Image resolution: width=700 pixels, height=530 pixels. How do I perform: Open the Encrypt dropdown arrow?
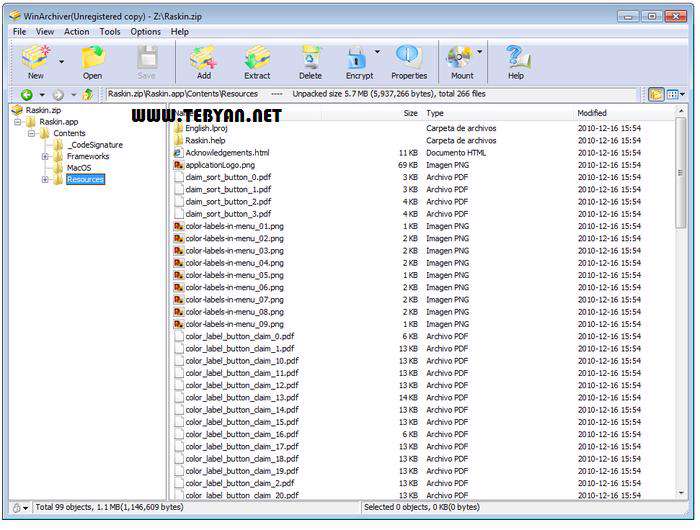pos(378,52)
